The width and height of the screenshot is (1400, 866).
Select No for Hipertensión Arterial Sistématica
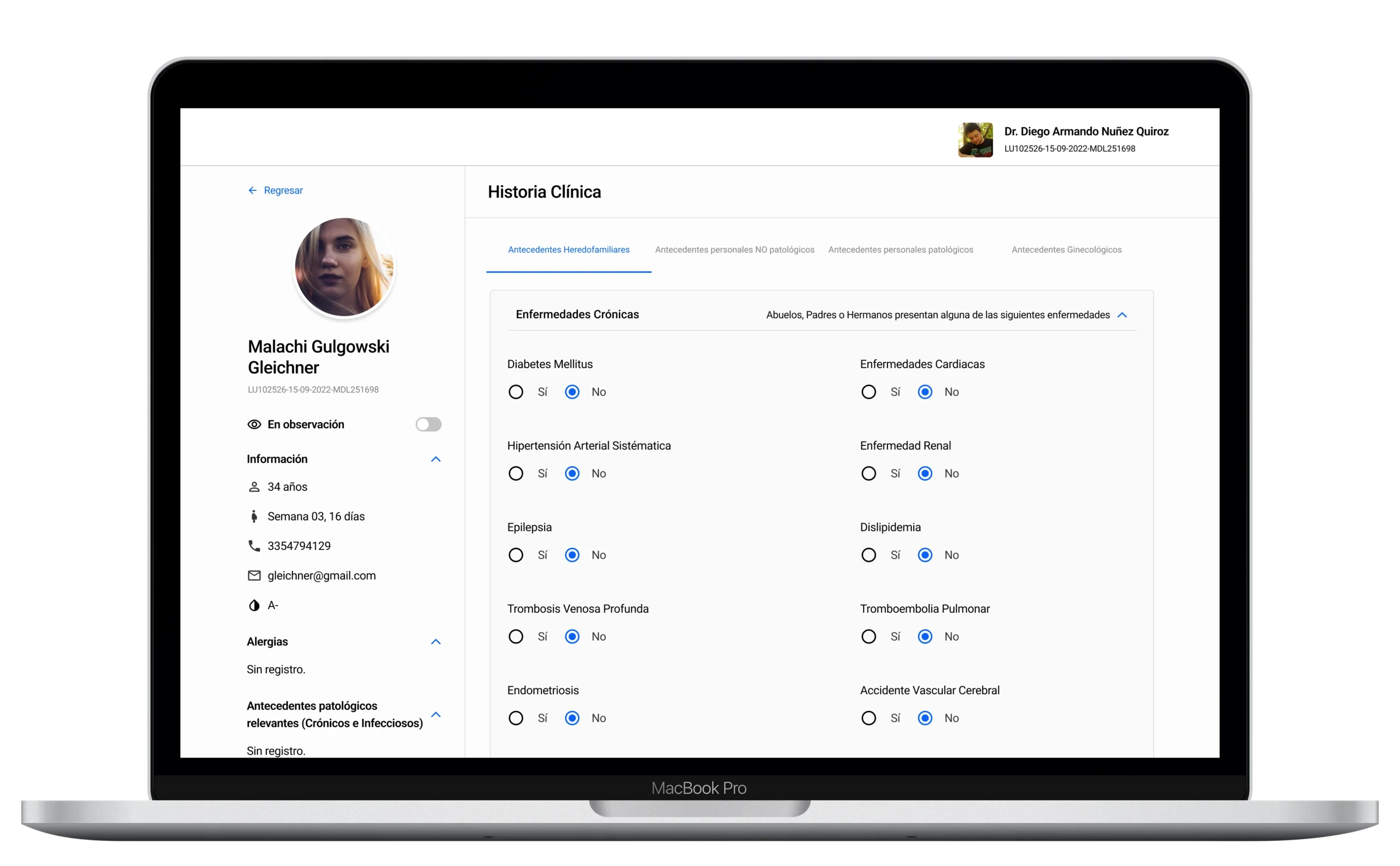[x=571, y=473]
